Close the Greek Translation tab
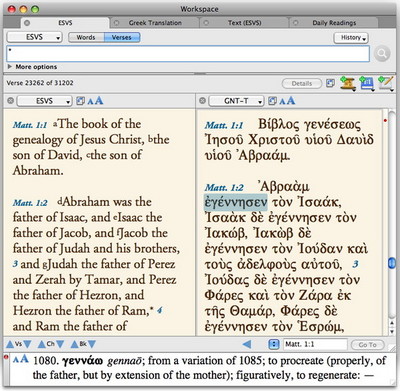 [116, 23]
